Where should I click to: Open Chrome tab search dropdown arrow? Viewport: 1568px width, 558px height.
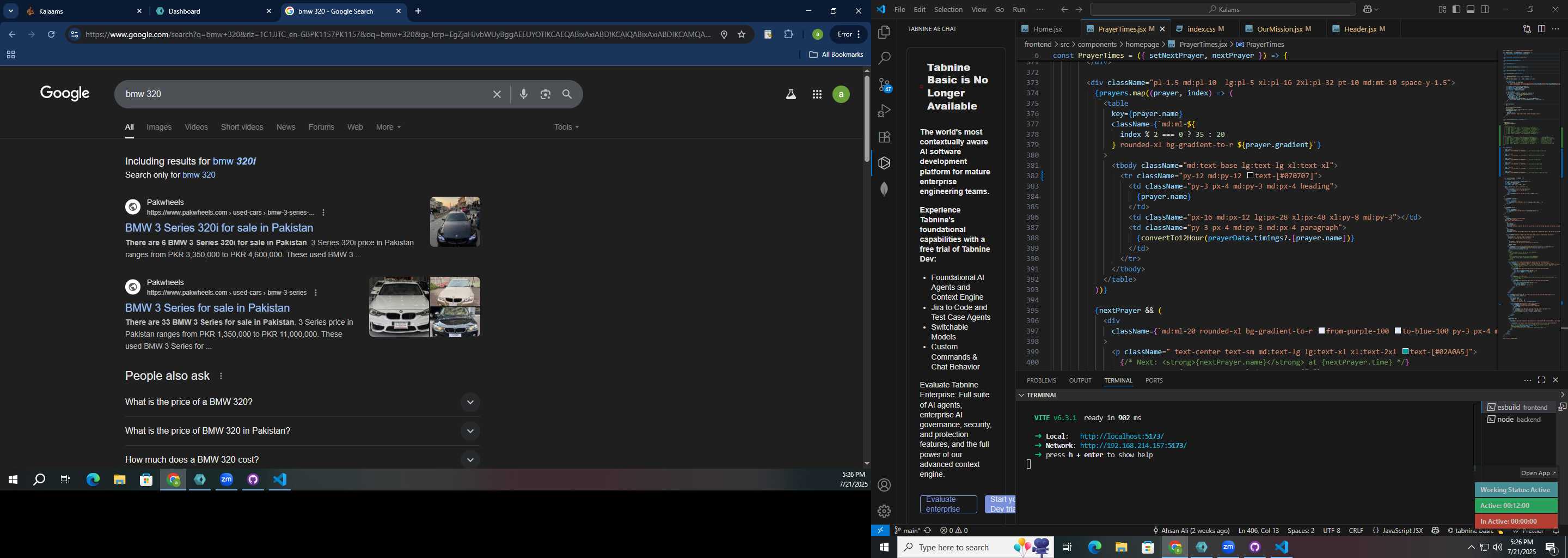click(x=11, y=11)
